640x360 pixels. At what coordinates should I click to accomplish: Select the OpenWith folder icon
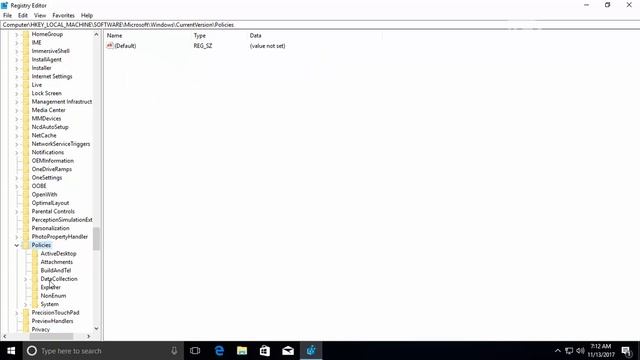pyautogui.click(x=26, y=195)
